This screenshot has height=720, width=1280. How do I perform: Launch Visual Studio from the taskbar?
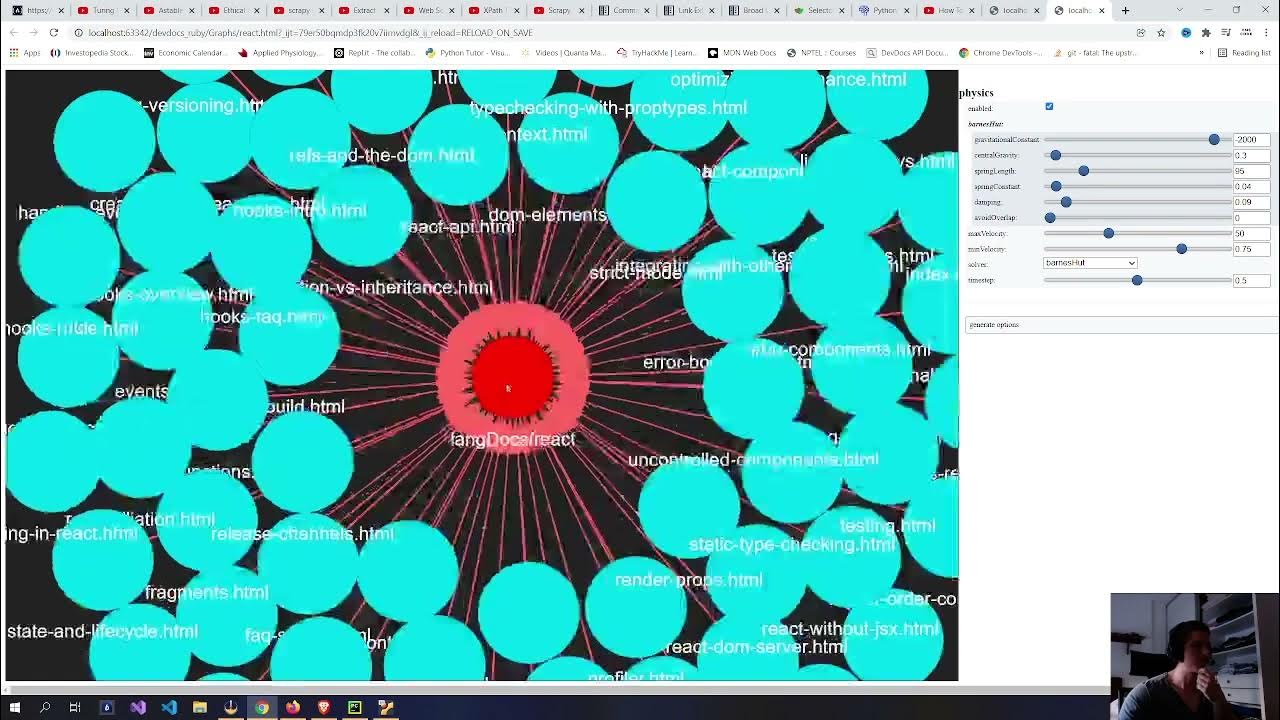(138, 708)
